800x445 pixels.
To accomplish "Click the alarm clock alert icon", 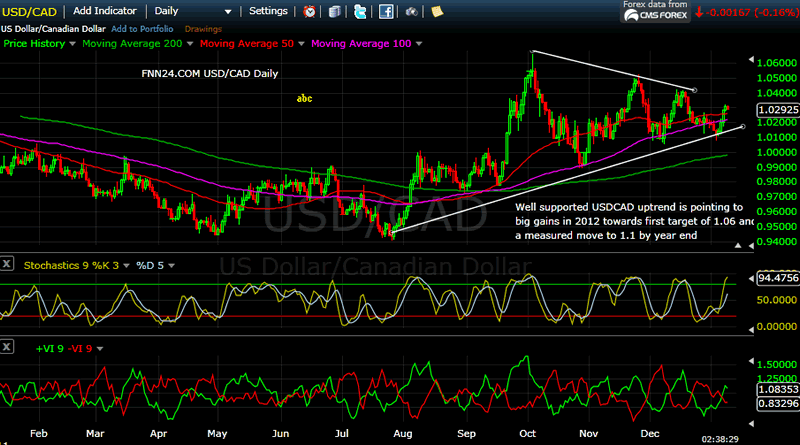I will click(310, 12).
